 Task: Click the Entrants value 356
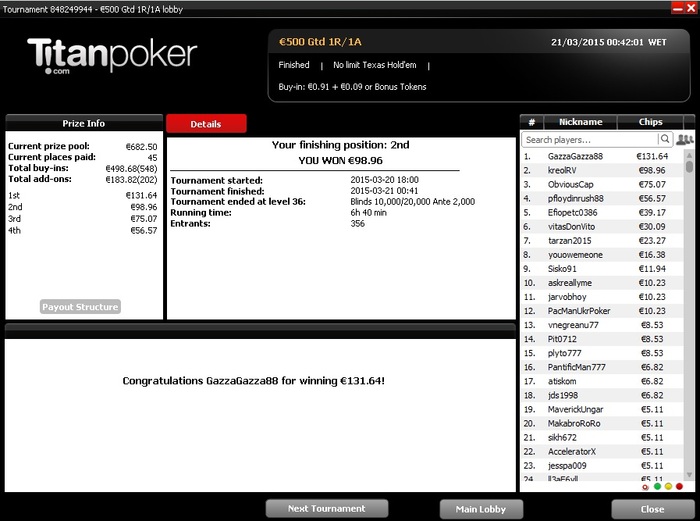pos(358,223)
